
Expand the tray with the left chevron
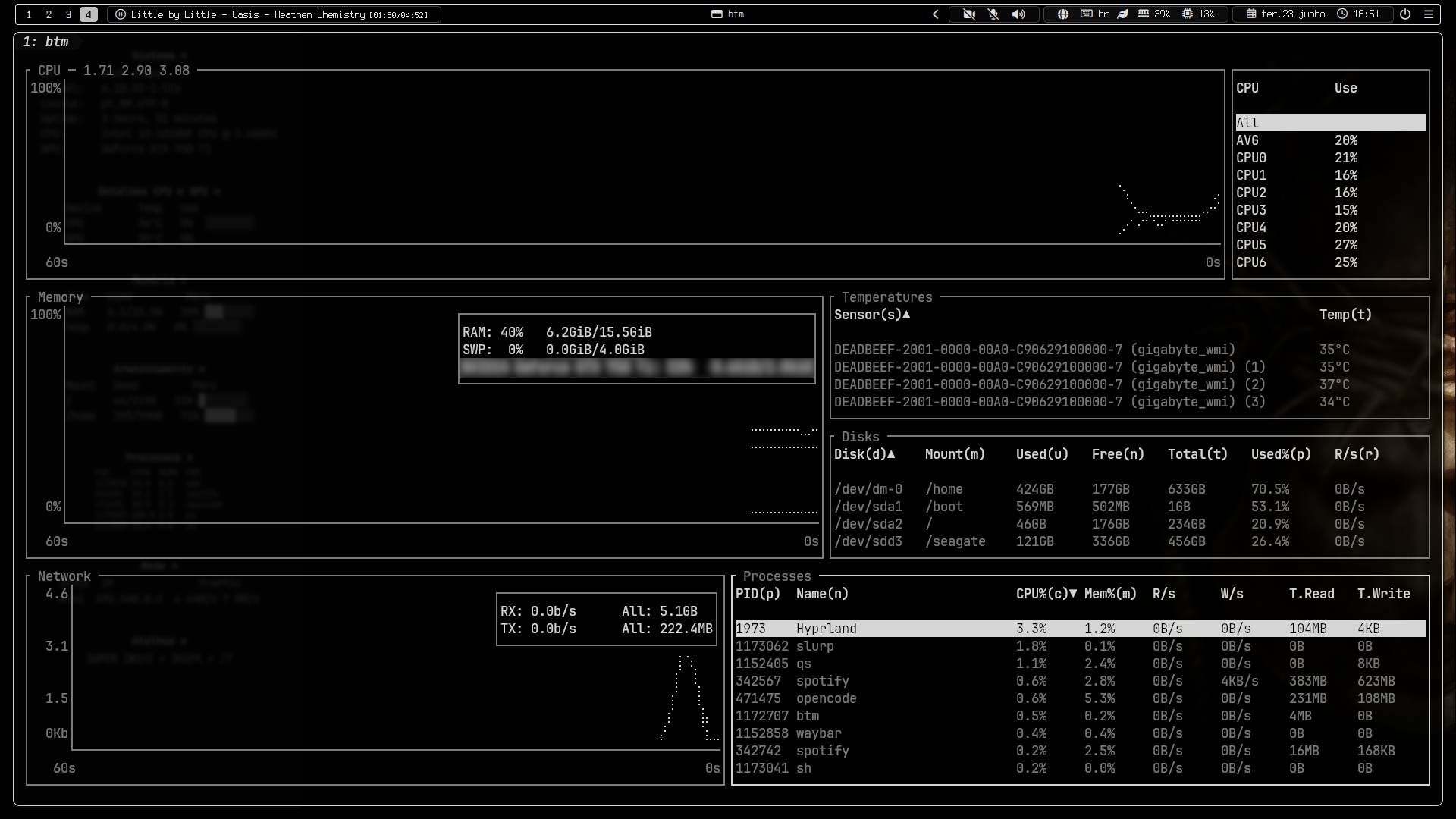[x=936, y=14]
